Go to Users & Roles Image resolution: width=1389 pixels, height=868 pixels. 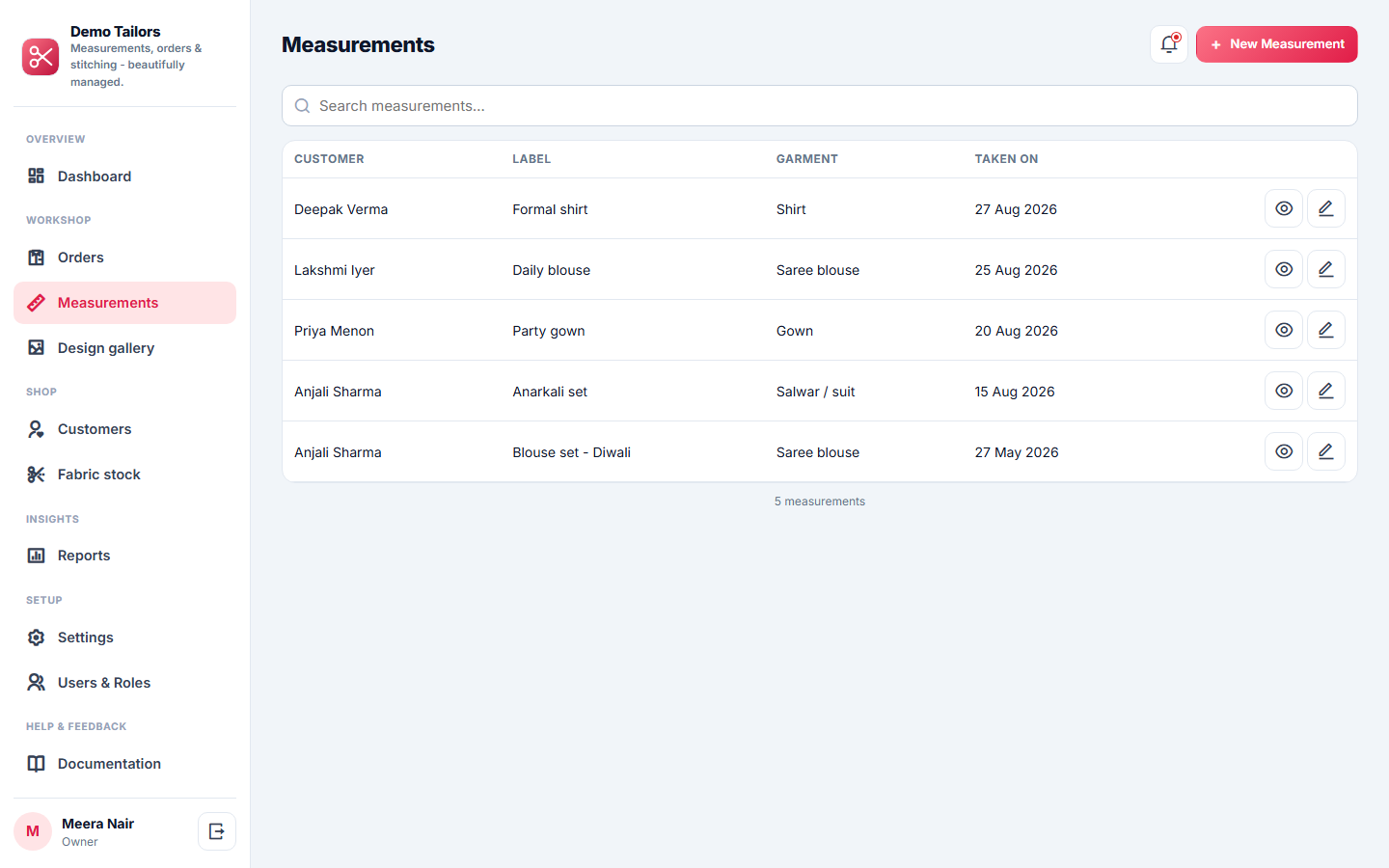click(x=124, y=683)
